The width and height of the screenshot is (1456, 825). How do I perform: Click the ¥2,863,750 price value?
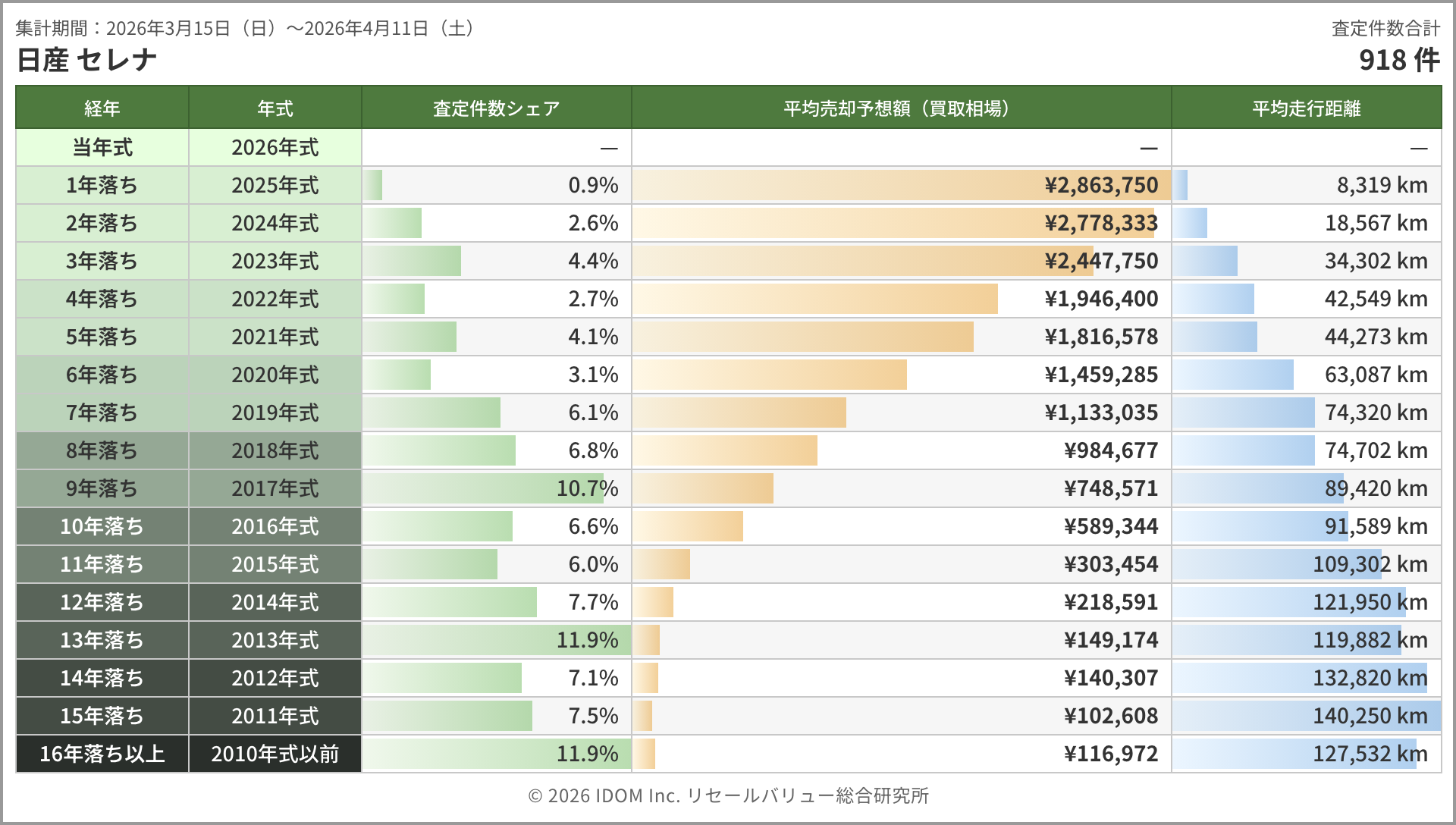click(x=1101, y=185)
